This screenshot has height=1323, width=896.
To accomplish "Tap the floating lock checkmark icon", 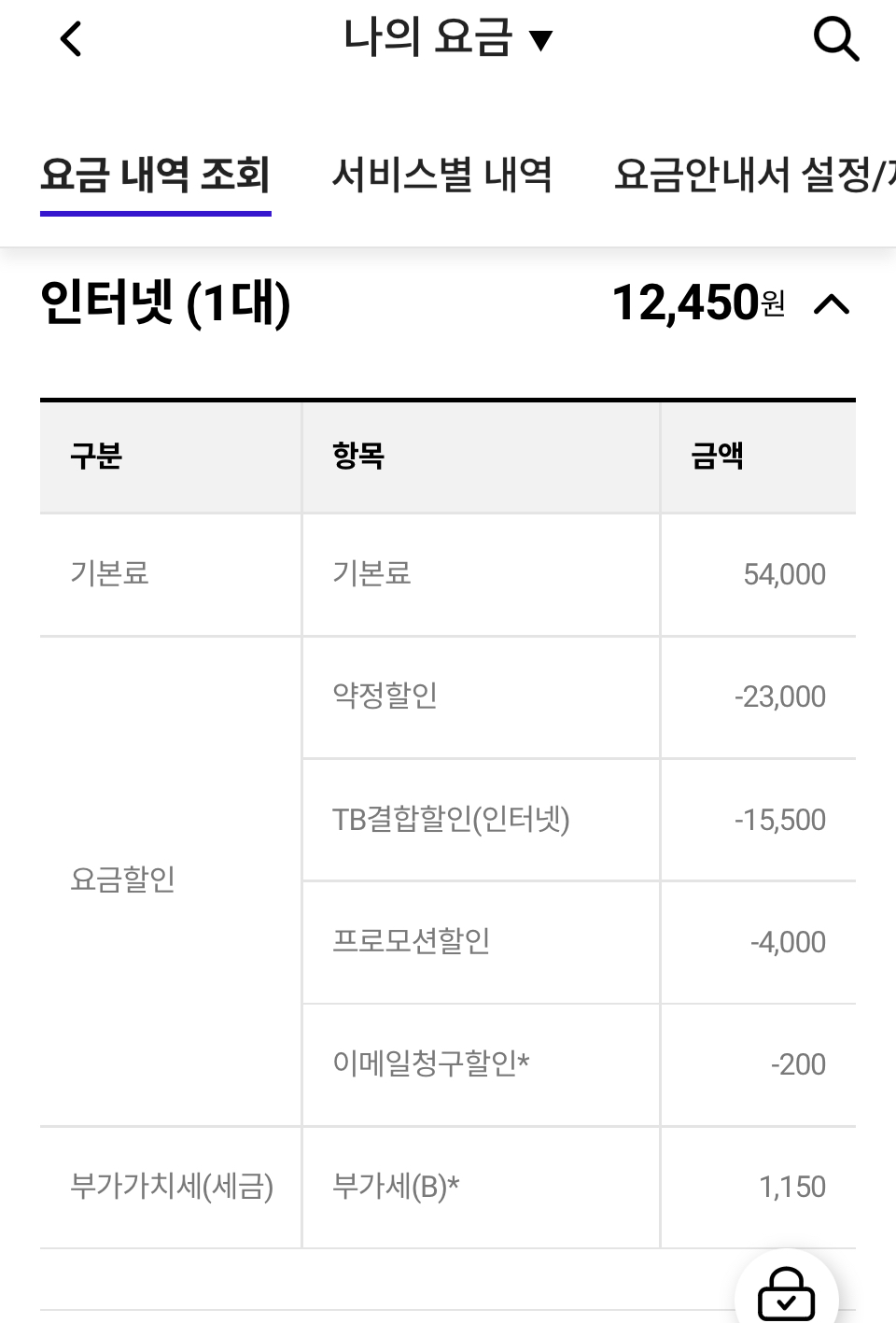I will (786, 1293).
